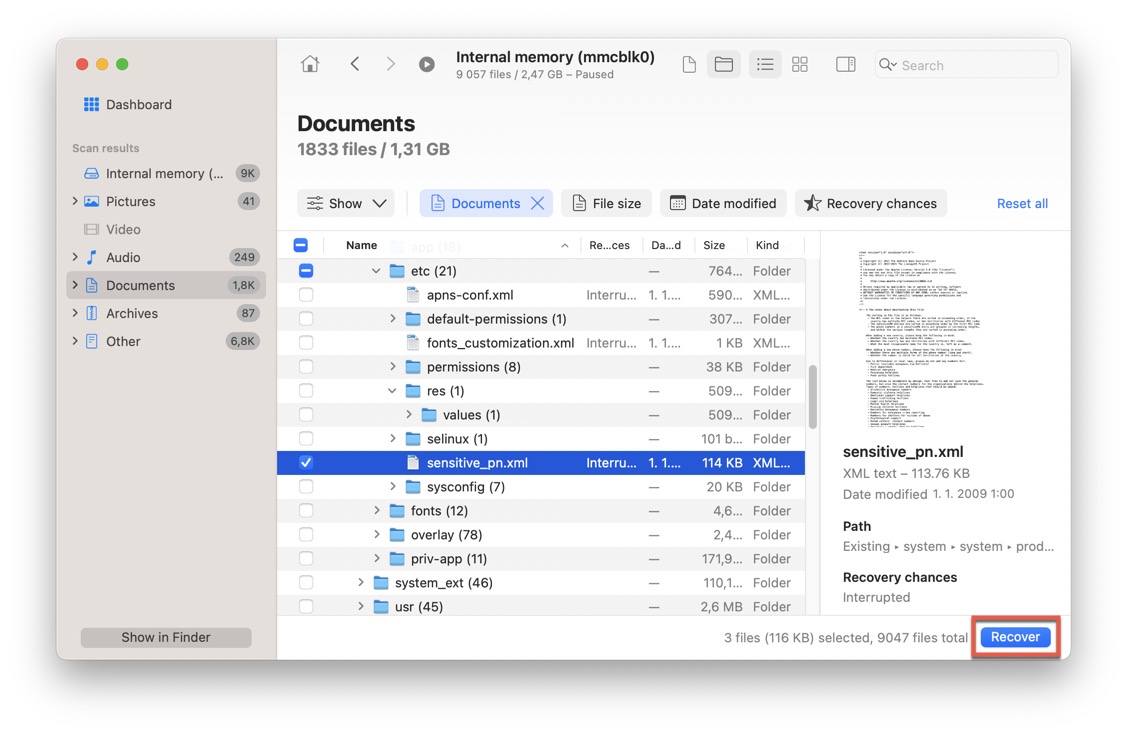
Task: Collapse the res (1) folder
Action: coord(392,391)
